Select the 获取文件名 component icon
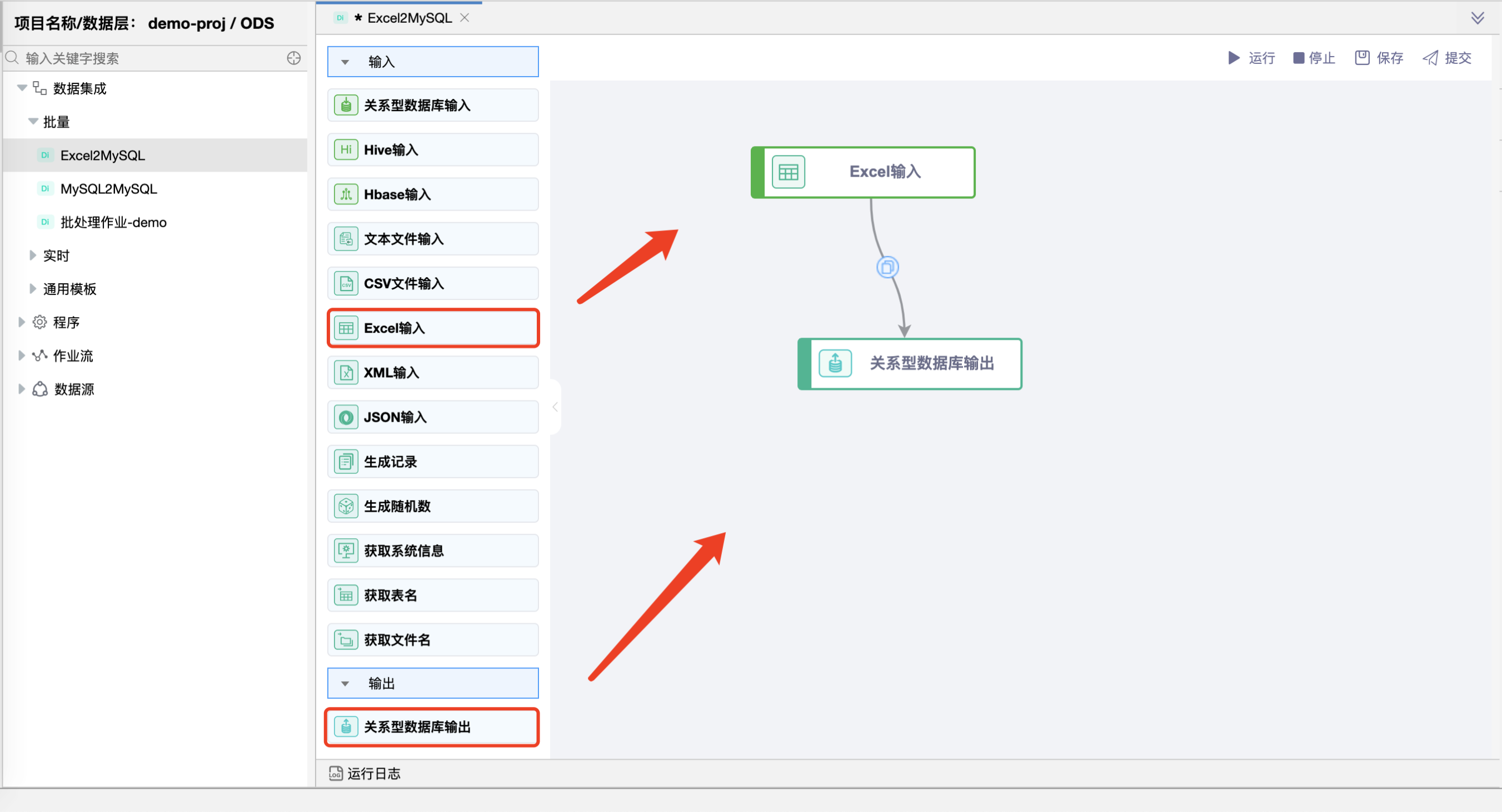Image resolution: width=1502 pixels, height=812 pixels. coord(346,639)
